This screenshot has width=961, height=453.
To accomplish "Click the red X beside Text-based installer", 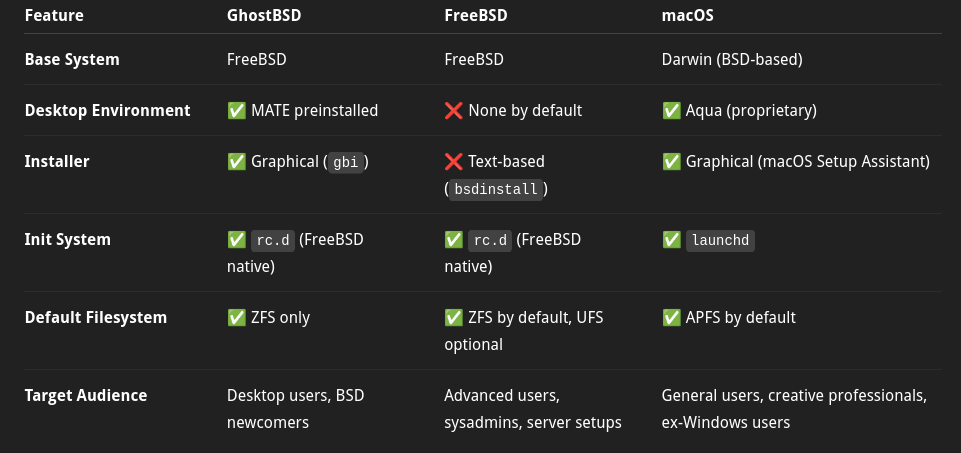I will [x=454, y=162].
